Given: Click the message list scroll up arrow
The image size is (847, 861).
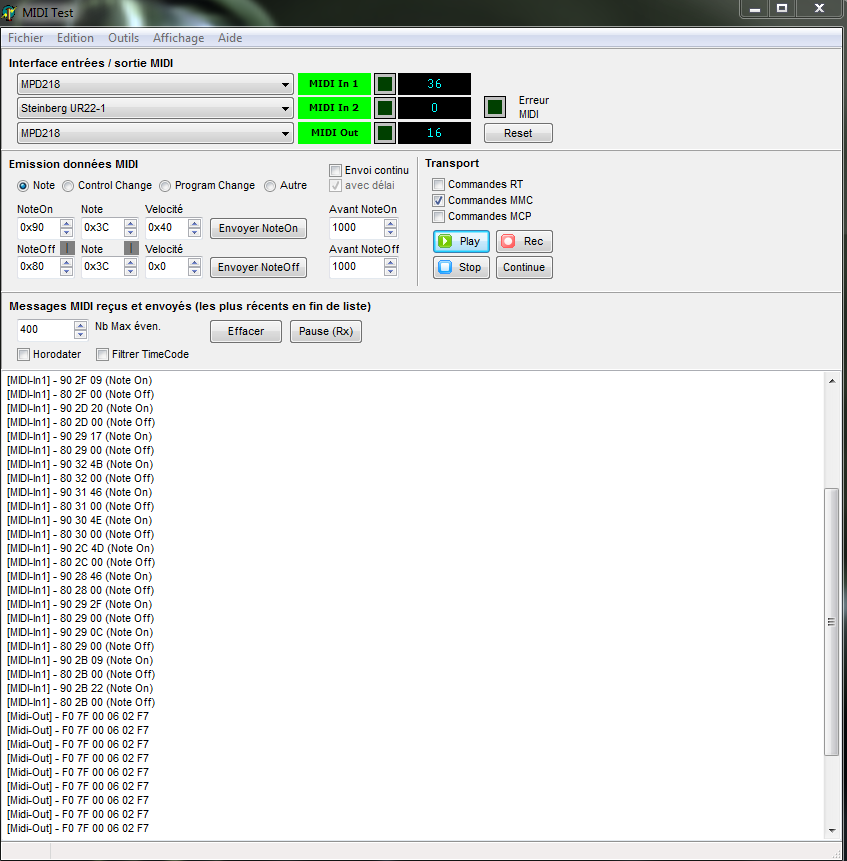Looking at the screenshot, I should [x=832, y=381].
